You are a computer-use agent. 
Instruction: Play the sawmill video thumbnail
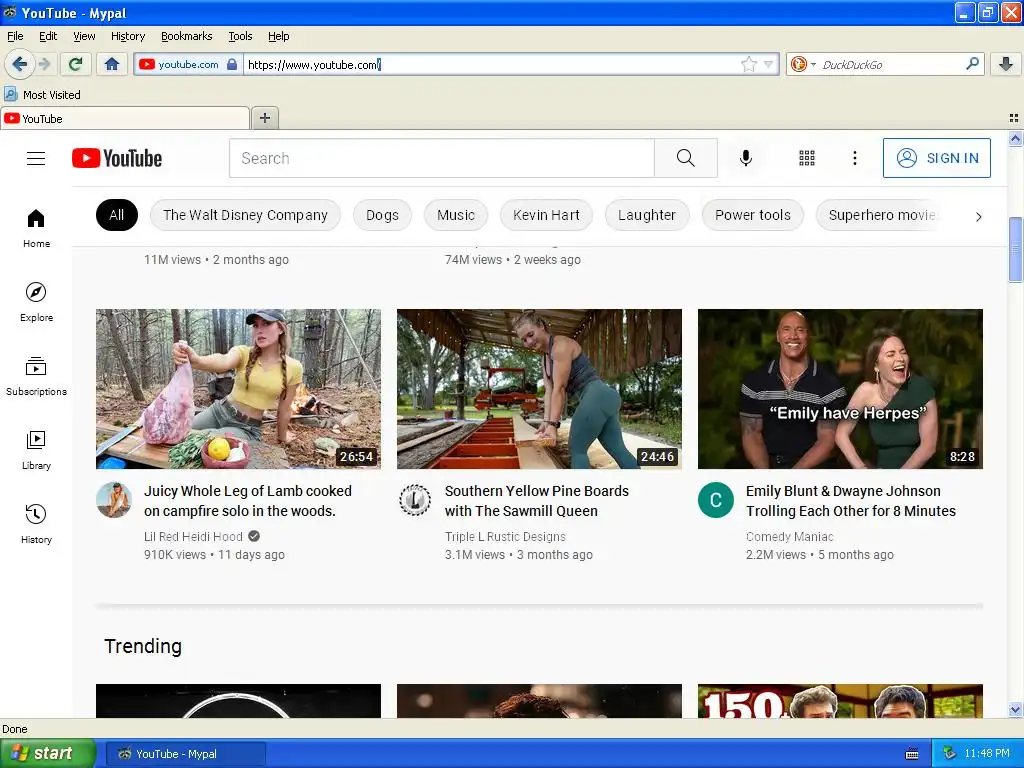tap(539, 389)
